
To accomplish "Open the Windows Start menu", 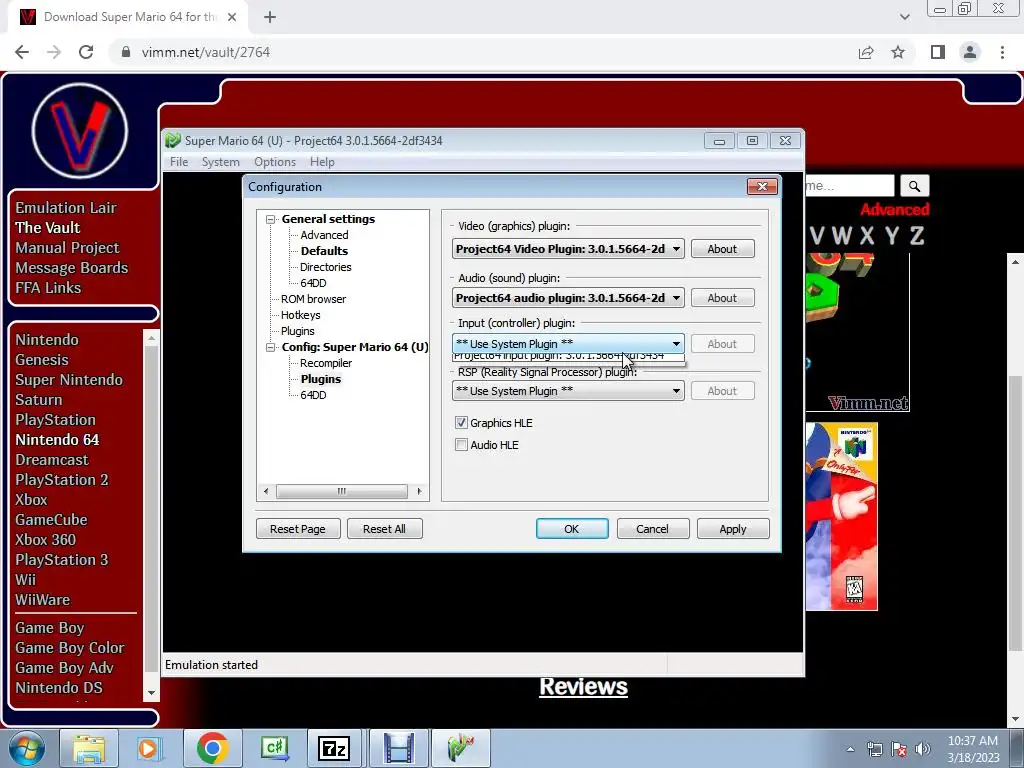I will pyautogui.click(x=27, y=748).
